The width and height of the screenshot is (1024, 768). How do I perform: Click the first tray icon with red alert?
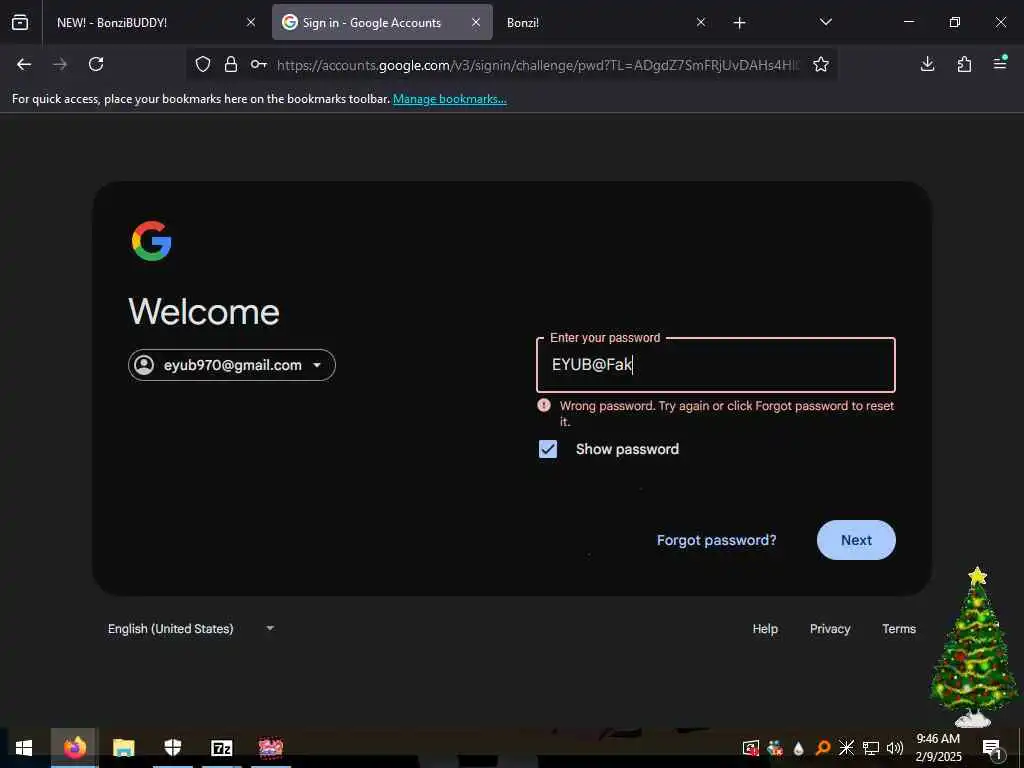tap(751, 748)
